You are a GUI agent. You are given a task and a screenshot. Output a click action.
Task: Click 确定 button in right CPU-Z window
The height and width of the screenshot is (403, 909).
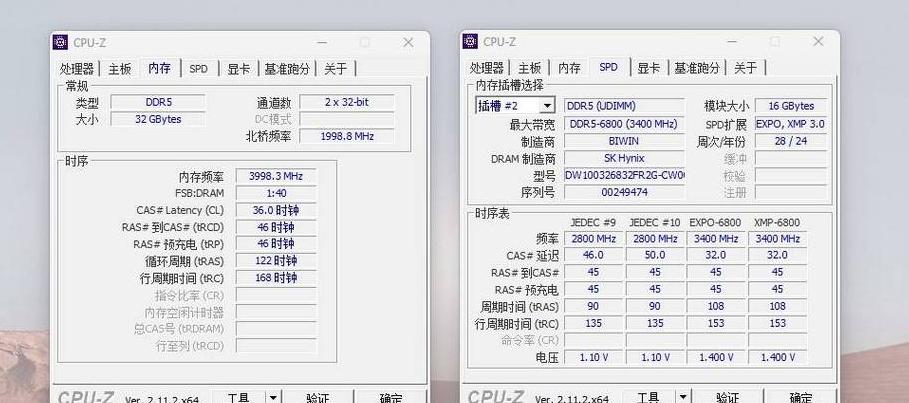pos(801,397)
